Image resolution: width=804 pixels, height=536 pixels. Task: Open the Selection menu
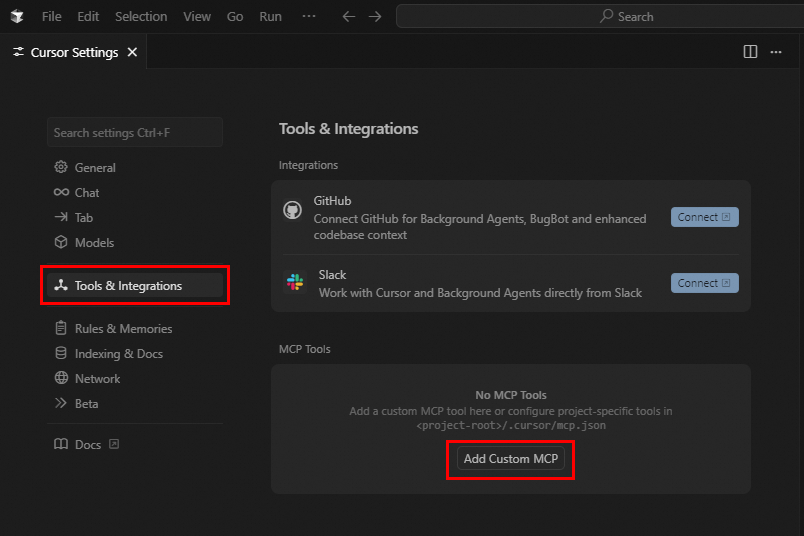pyautogui.click(x=141, y=17)
